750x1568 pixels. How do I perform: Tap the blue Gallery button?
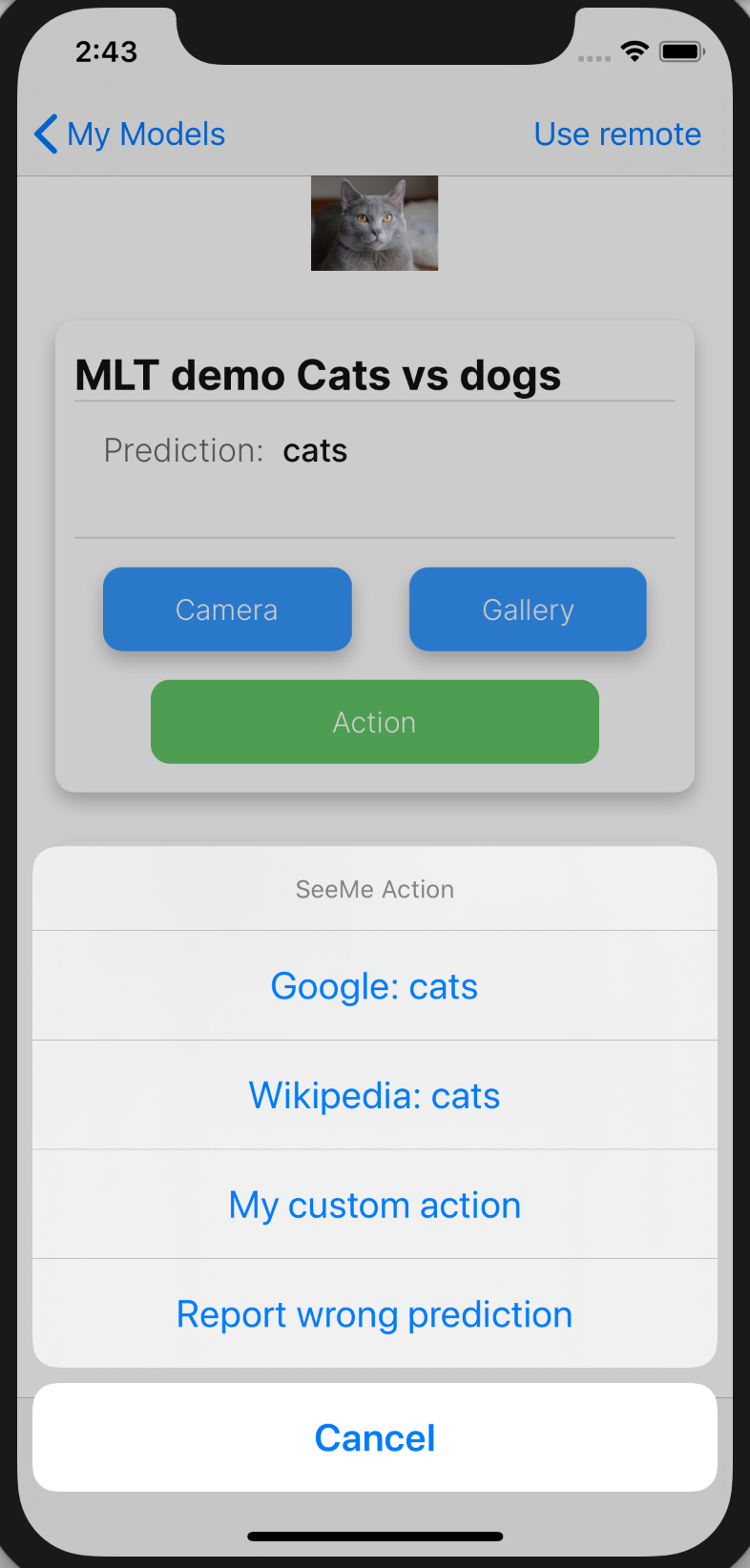(x=528, y=609)
